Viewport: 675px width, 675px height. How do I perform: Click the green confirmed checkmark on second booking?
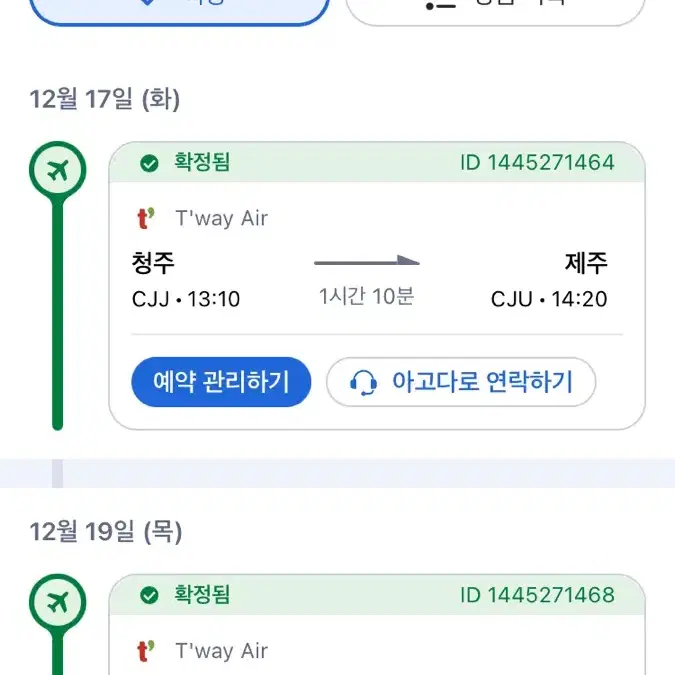click(149, 595)
